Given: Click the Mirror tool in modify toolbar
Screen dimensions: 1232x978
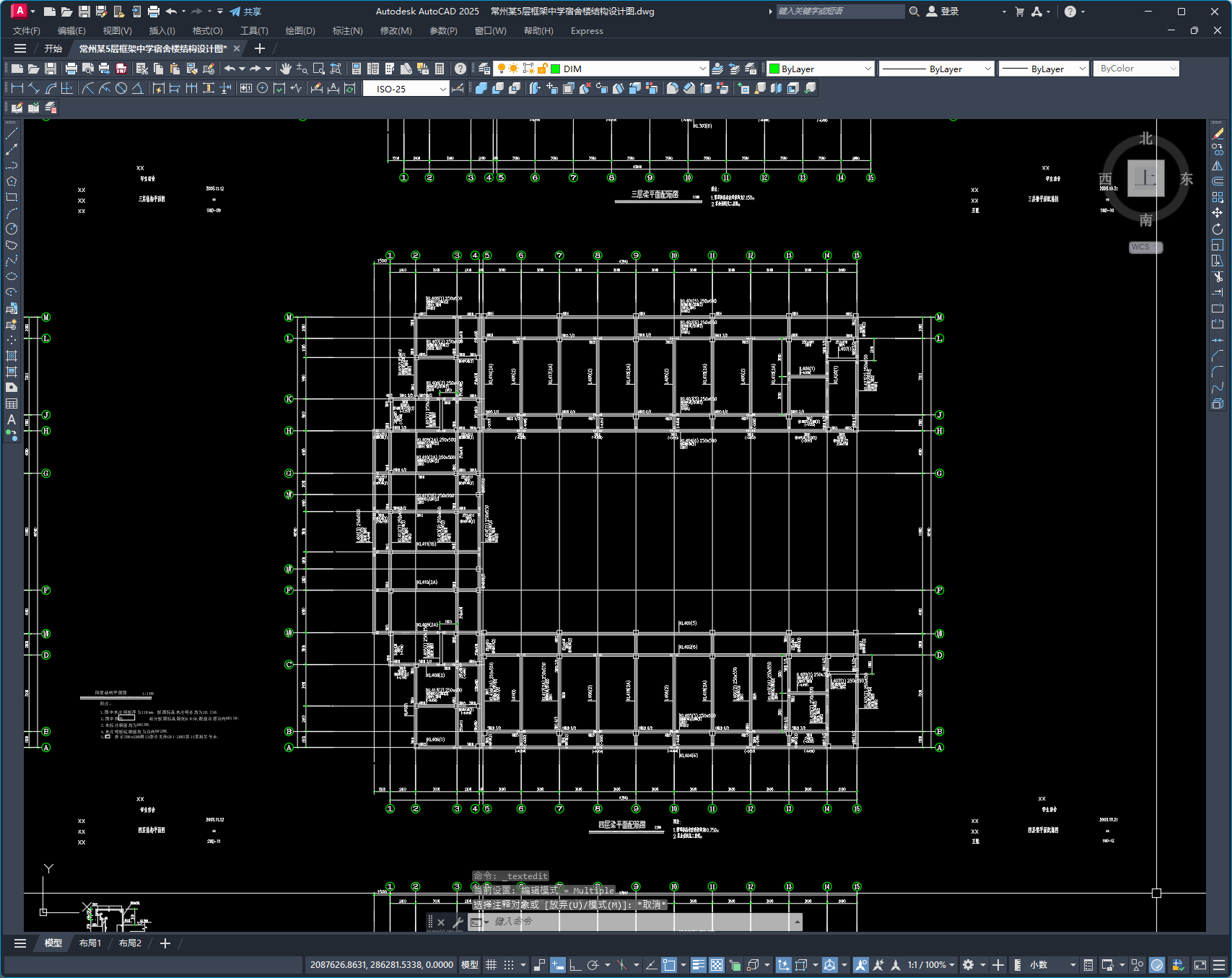Looking at the screenshot, I should coord(1218,165).
